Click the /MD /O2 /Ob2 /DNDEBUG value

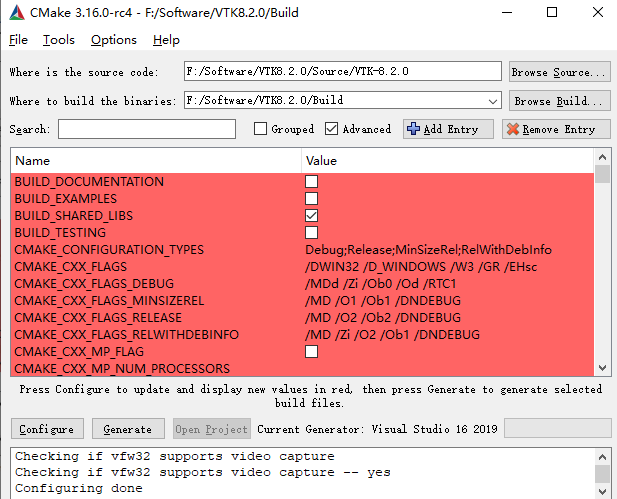coord(383,318)
